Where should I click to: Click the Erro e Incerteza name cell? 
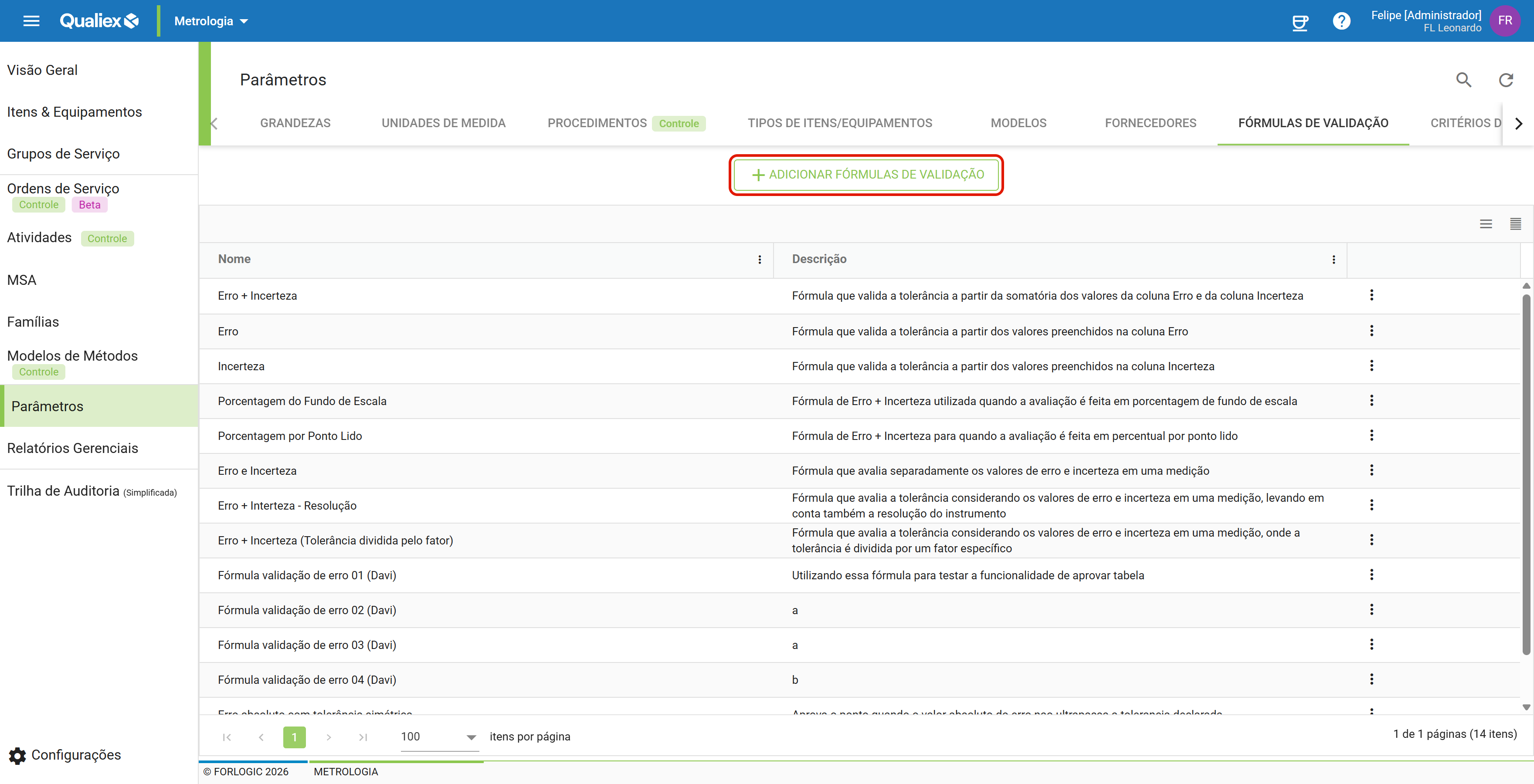point(257,471)
